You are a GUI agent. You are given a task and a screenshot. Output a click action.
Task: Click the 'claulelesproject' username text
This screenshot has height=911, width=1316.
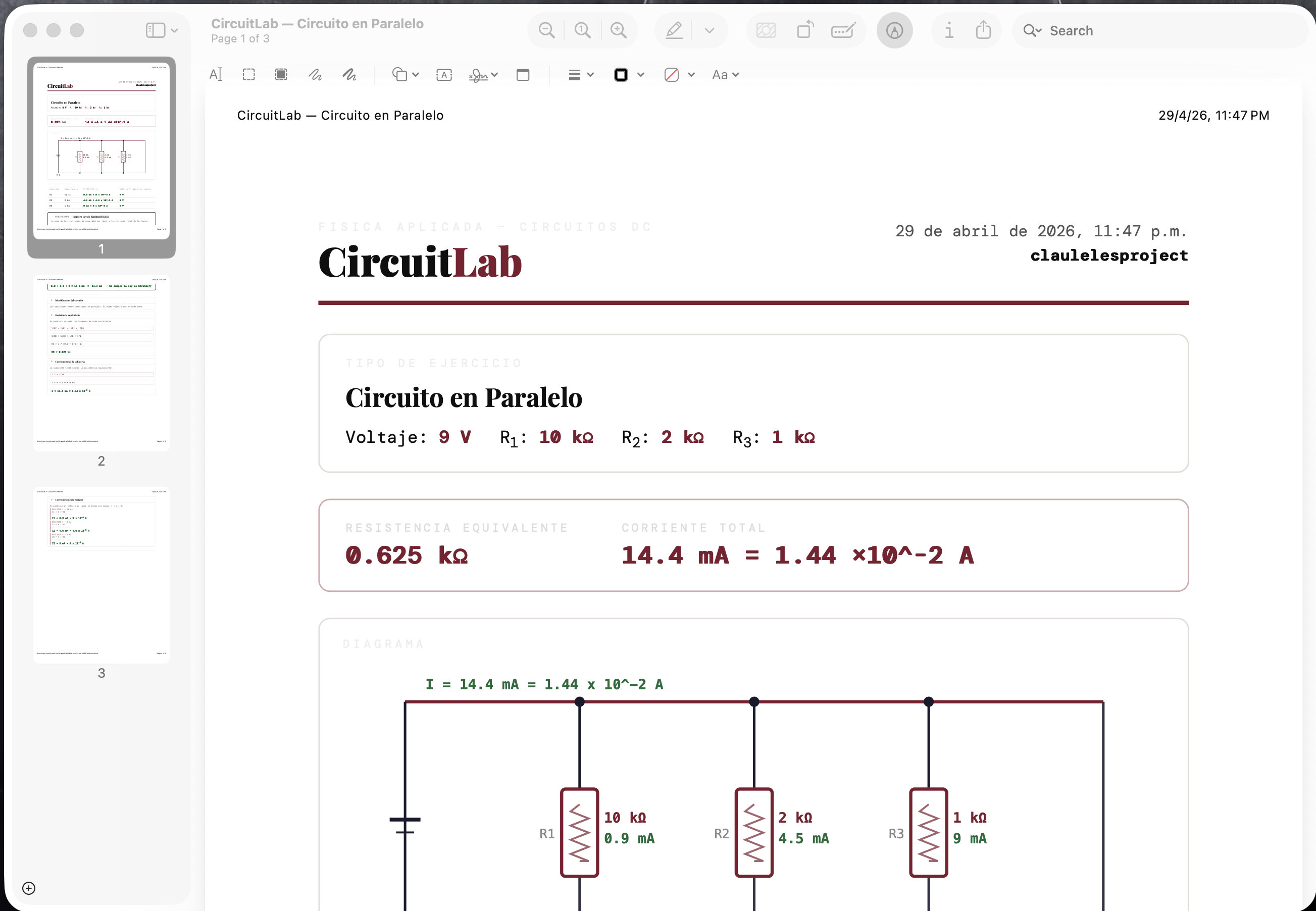1109,255
